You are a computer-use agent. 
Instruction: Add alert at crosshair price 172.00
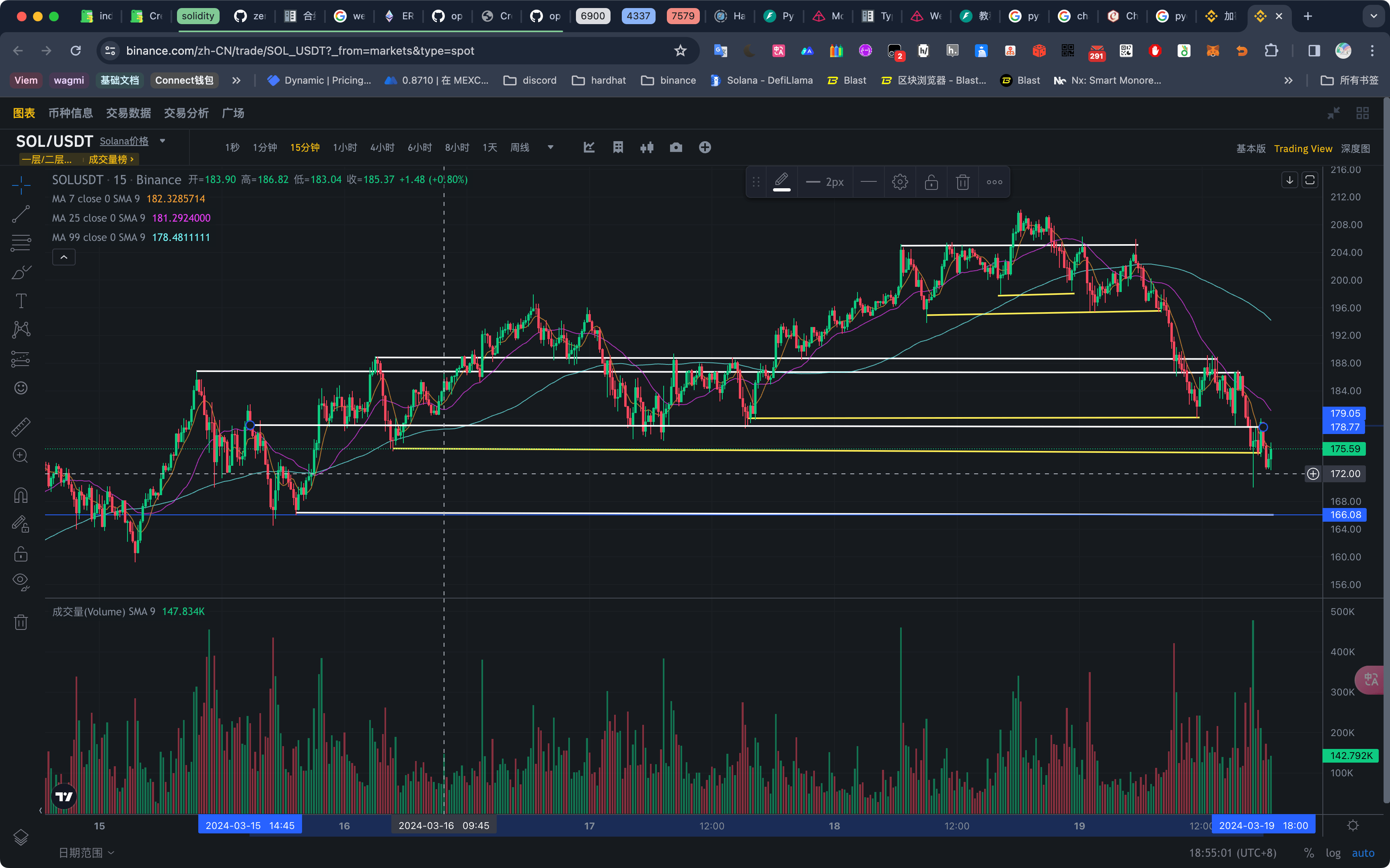click(x=1312, y=473)
